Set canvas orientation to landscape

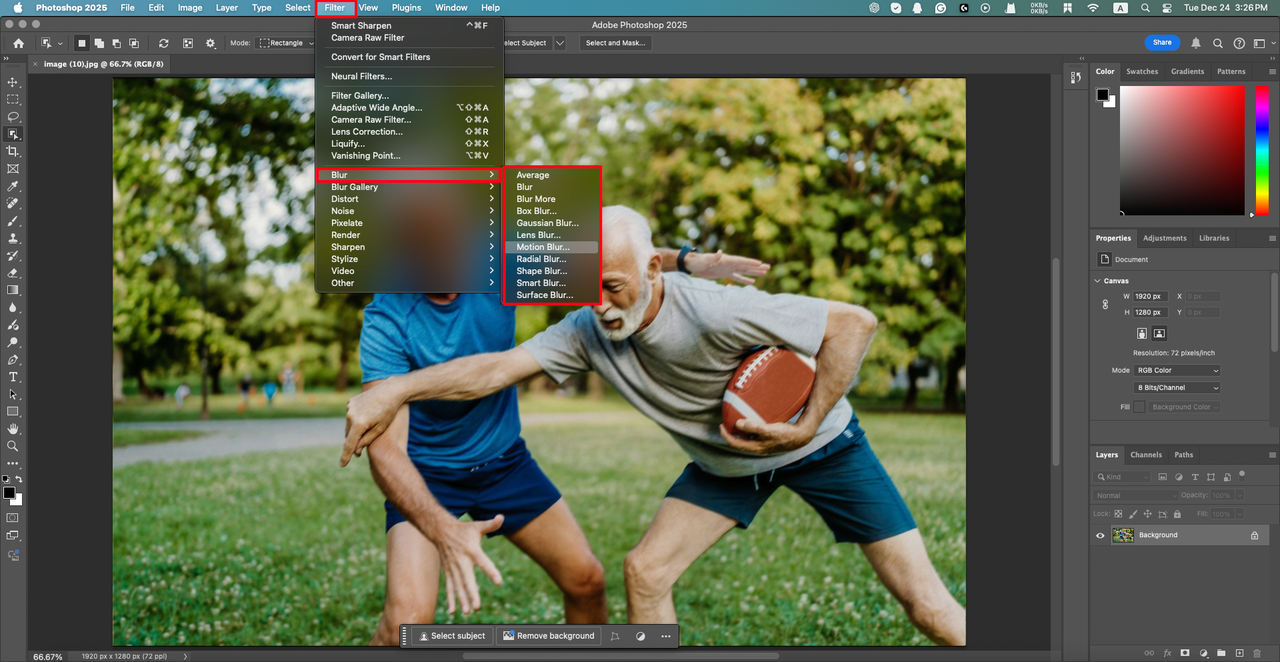click(x=1159, y=333)
